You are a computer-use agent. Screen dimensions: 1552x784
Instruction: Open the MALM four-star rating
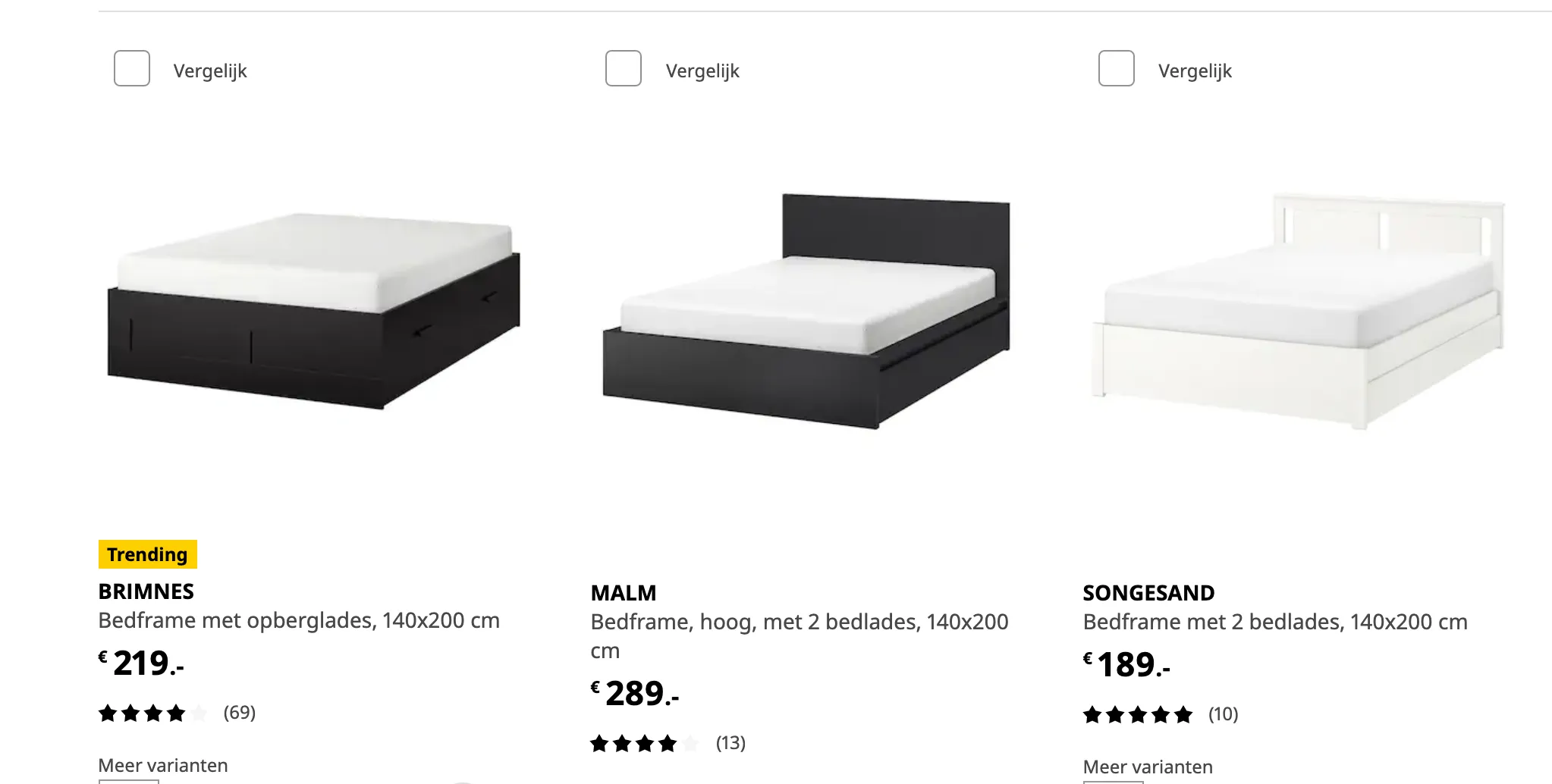[645, 743]
